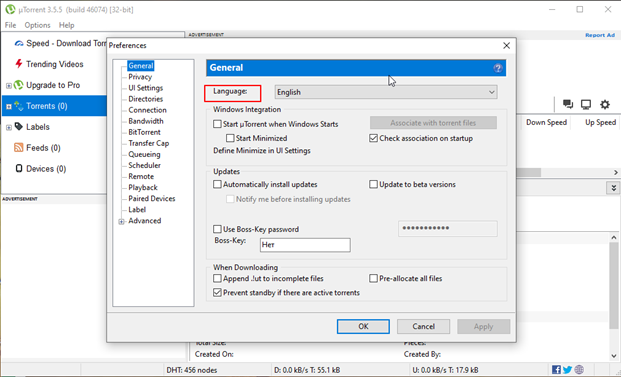Select BitTorrent in preferences tree

[144, 132]
